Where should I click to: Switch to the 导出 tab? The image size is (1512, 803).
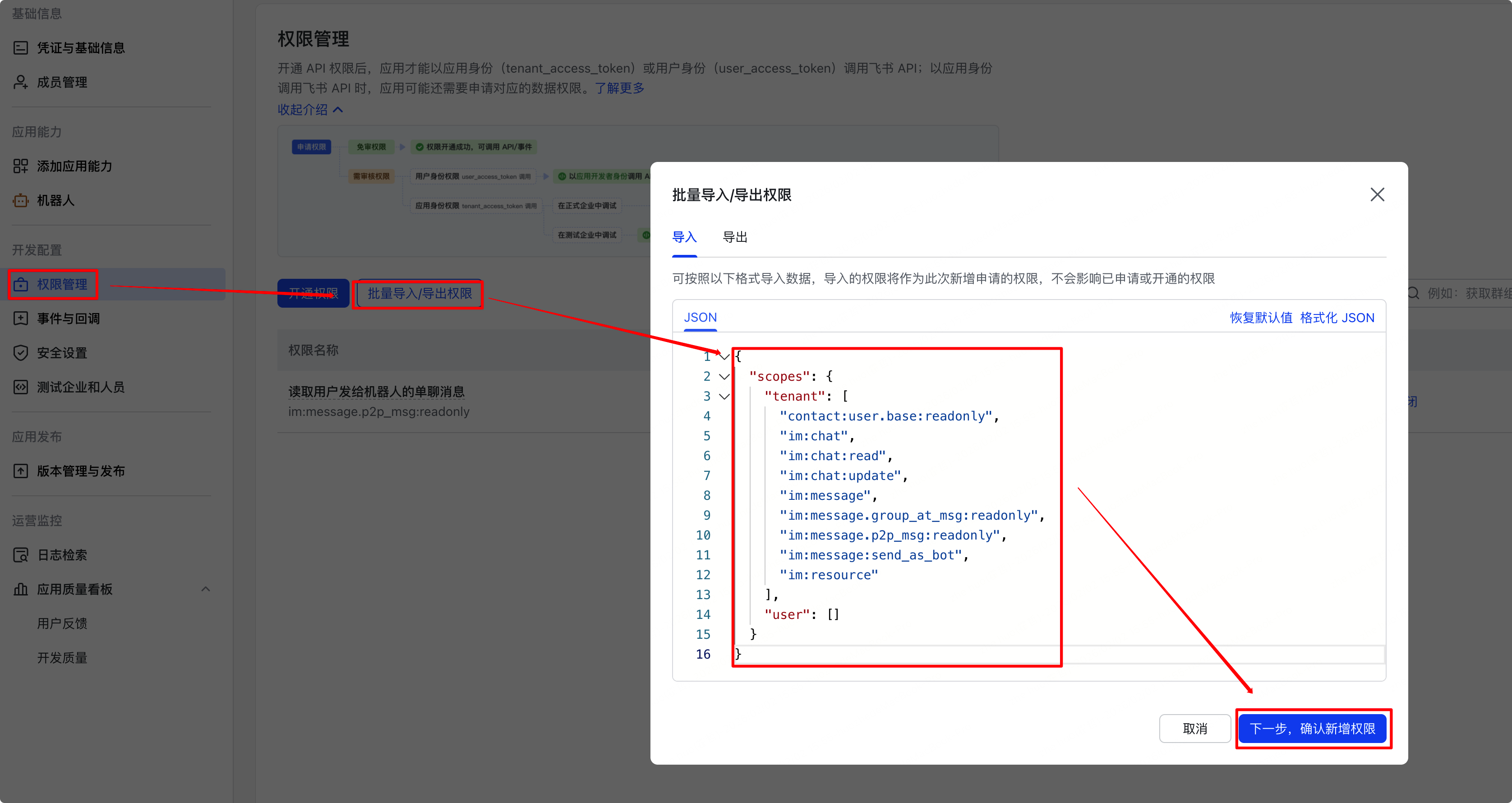click(735, 237)
